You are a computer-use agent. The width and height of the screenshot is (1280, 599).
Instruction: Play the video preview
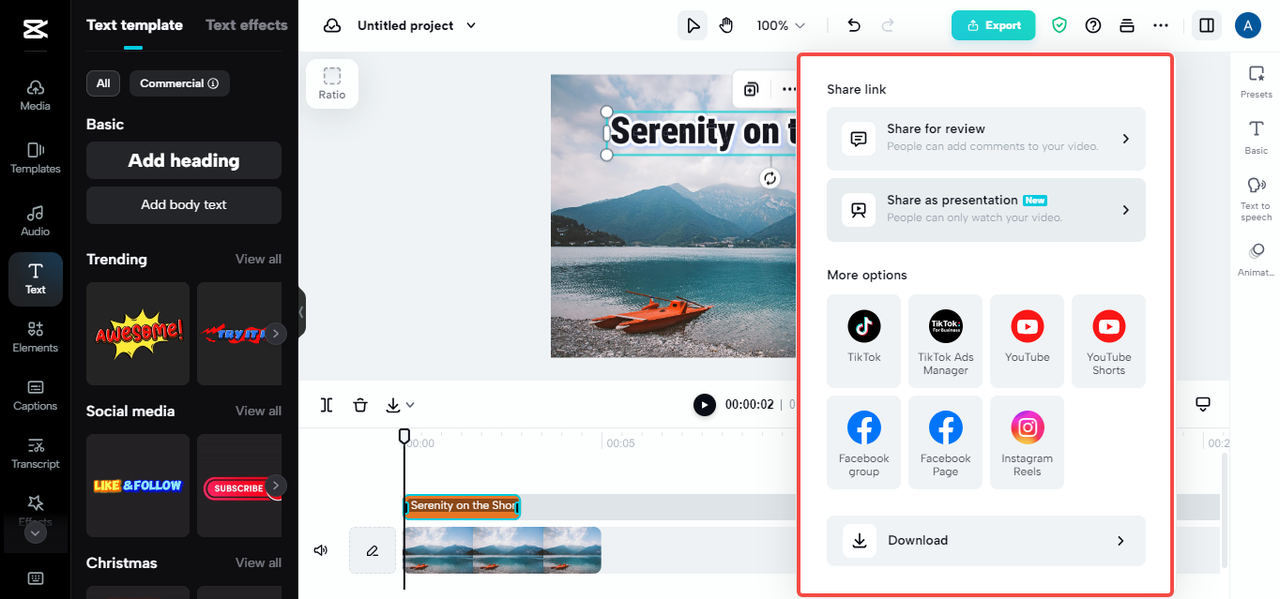705,405
